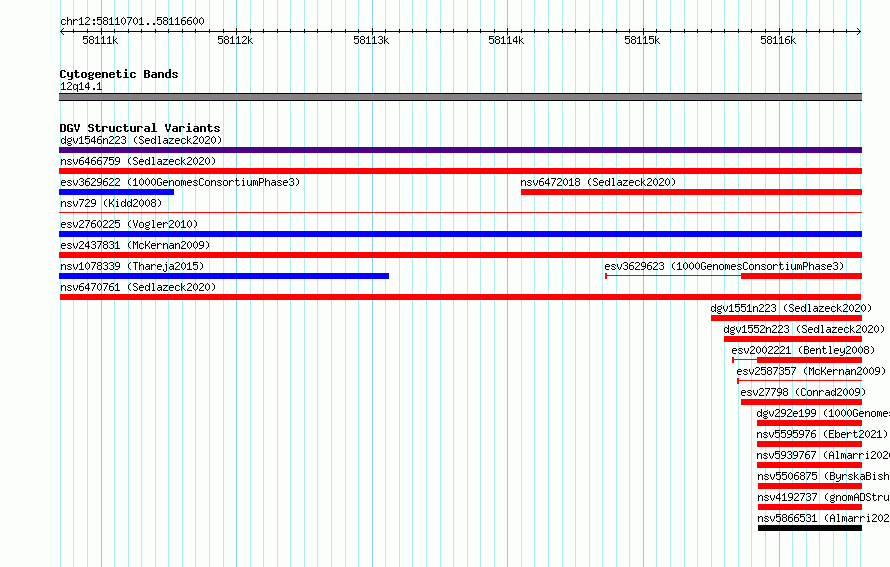Open esv3629623 (1000GenomesConsortiumPhase3) label
Screen dimensions: 890x567
click(x=724, y=266)
